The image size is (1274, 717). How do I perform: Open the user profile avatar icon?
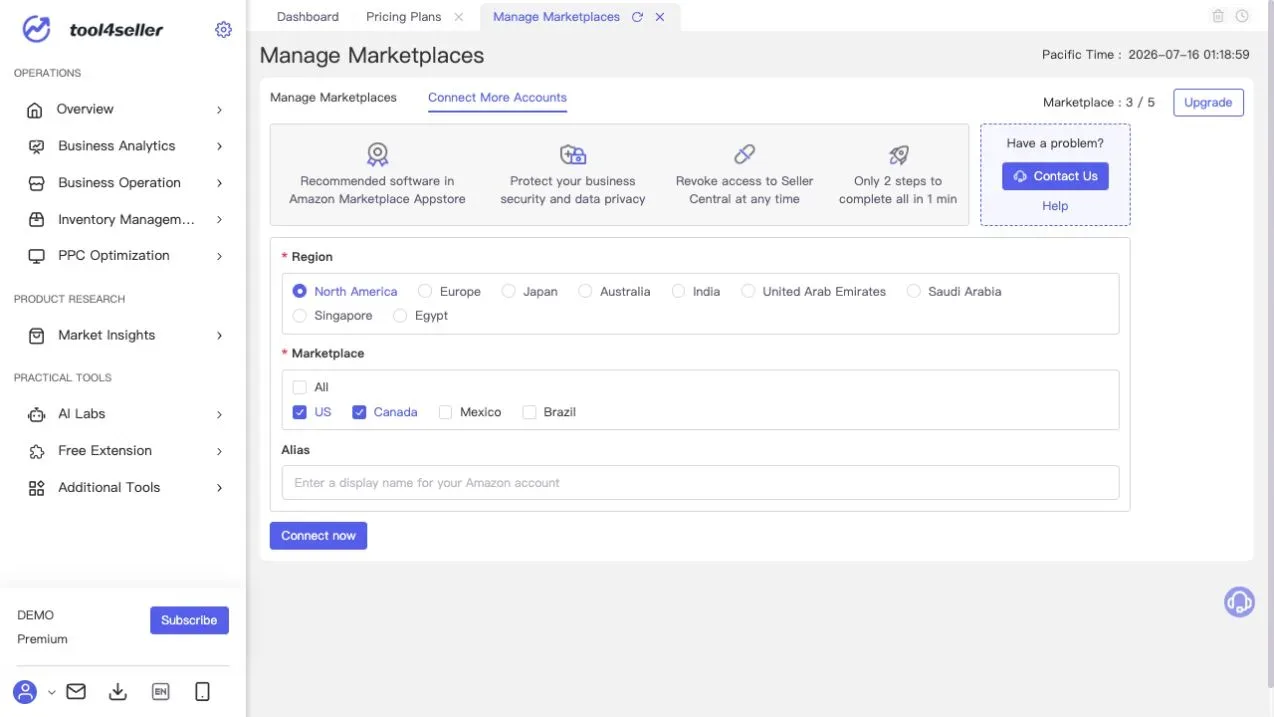(x=25, y=691)
